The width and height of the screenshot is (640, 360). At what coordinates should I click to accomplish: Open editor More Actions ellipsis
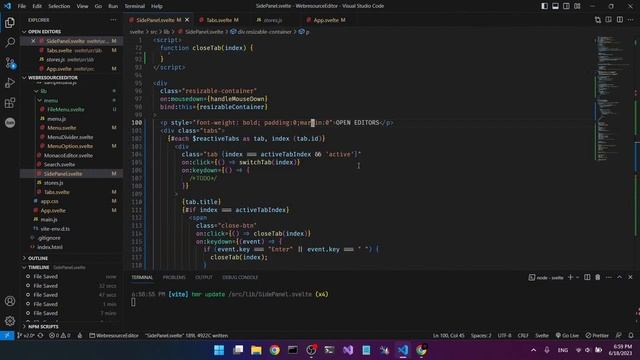pos(631,20)
